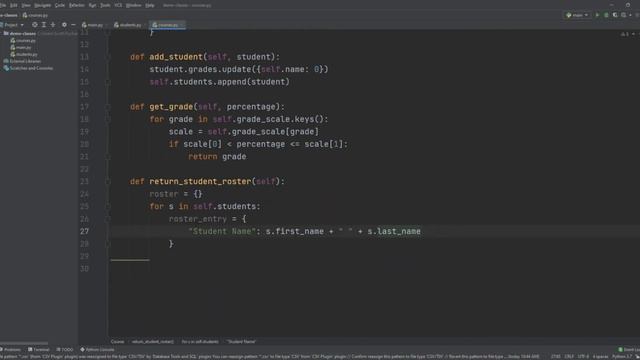The width and height of the screenshot is (640, 360).
Task: Click the collapse all icon in Project panel
Action: (53, 25)
